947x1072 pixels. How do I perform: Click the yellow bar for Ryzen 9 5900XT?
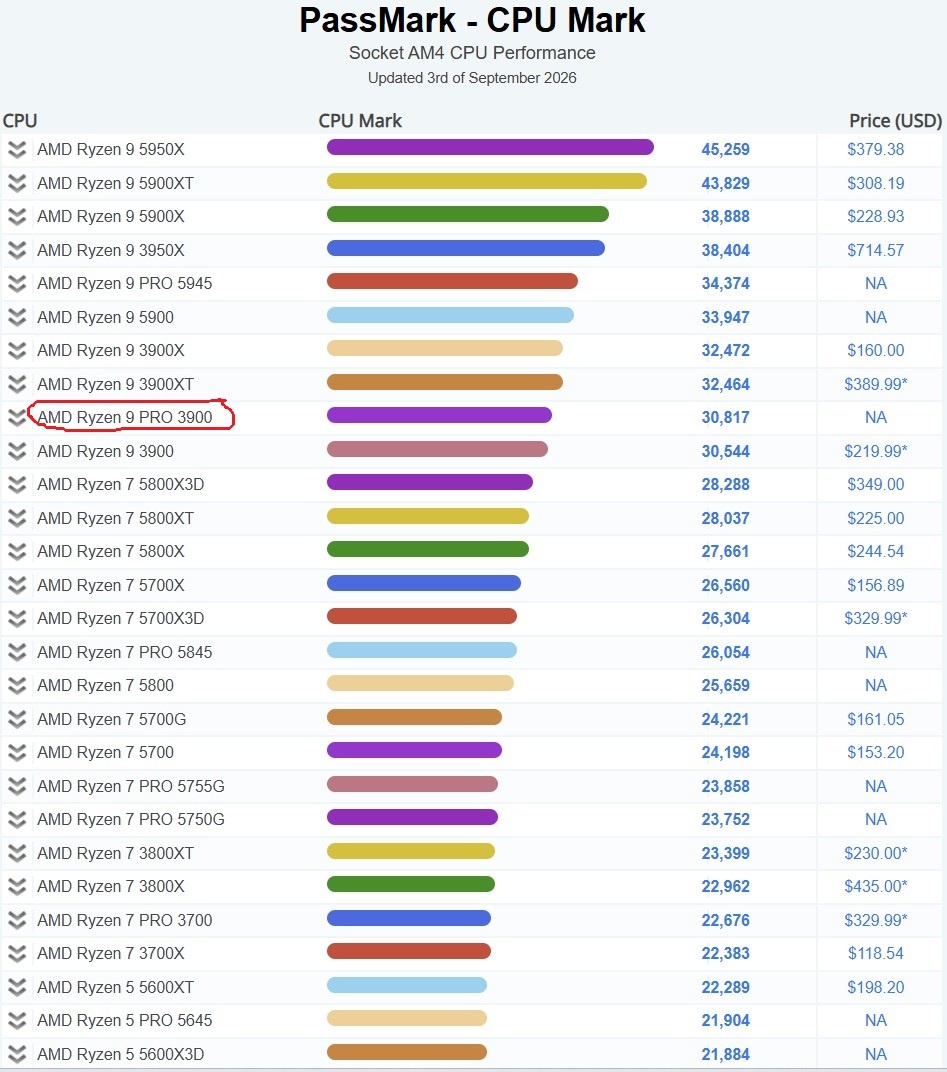487,181
